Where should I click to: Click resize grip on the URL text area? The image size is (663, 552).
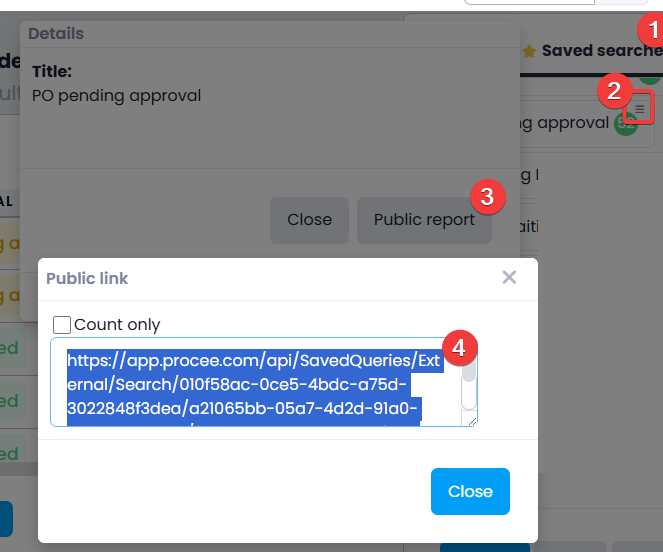(468, 419)
